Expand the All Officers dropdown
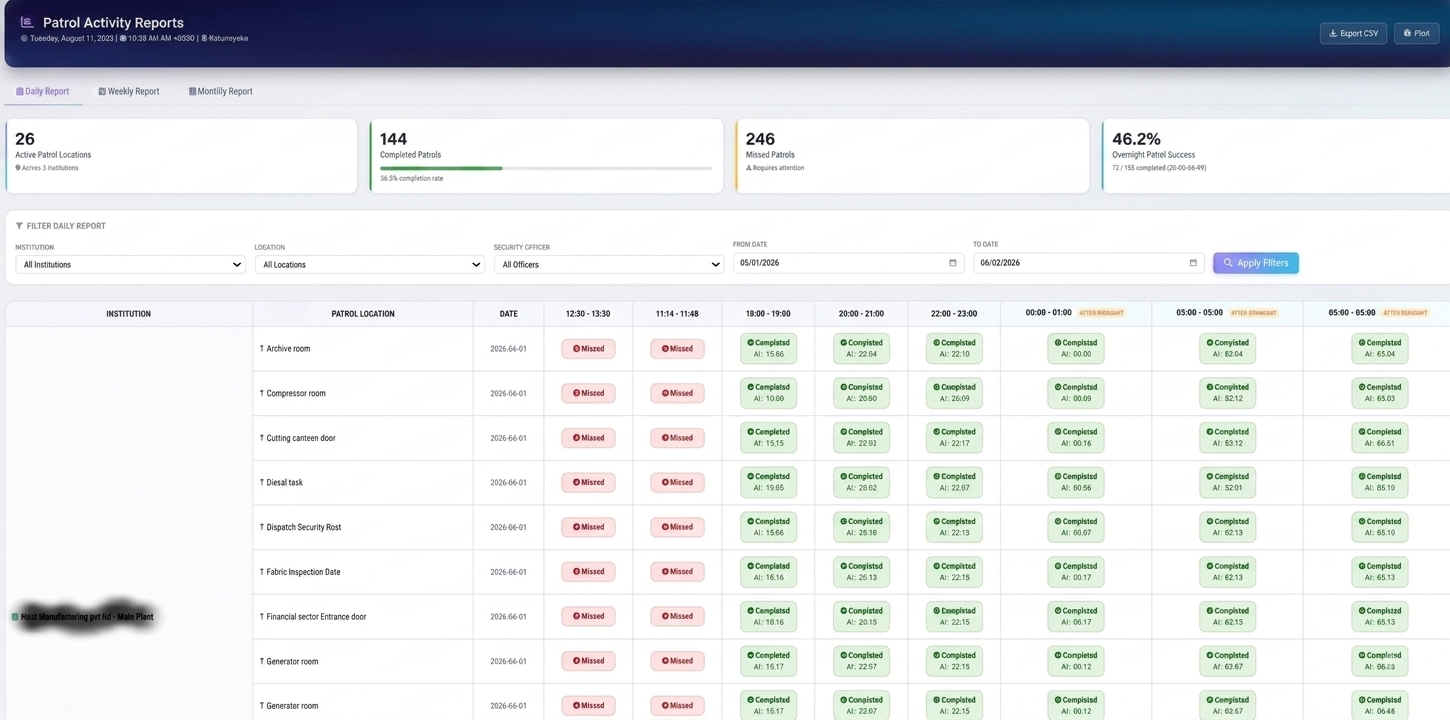Image resolution: width=1450 pixels, height=720 pixels. (609, 265)
